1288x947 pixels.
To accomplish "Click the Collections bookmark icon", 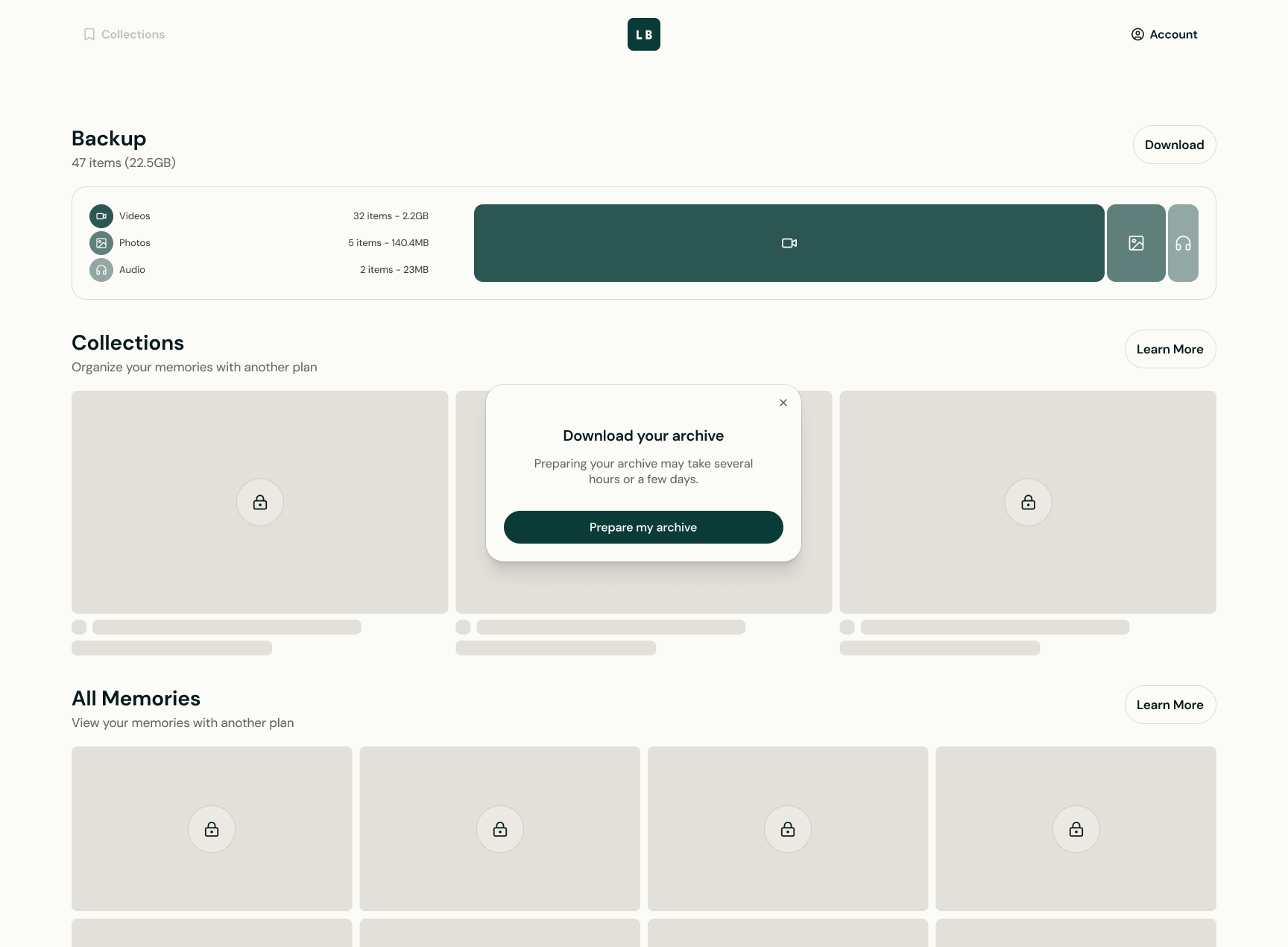I will (x=89, y=34).
